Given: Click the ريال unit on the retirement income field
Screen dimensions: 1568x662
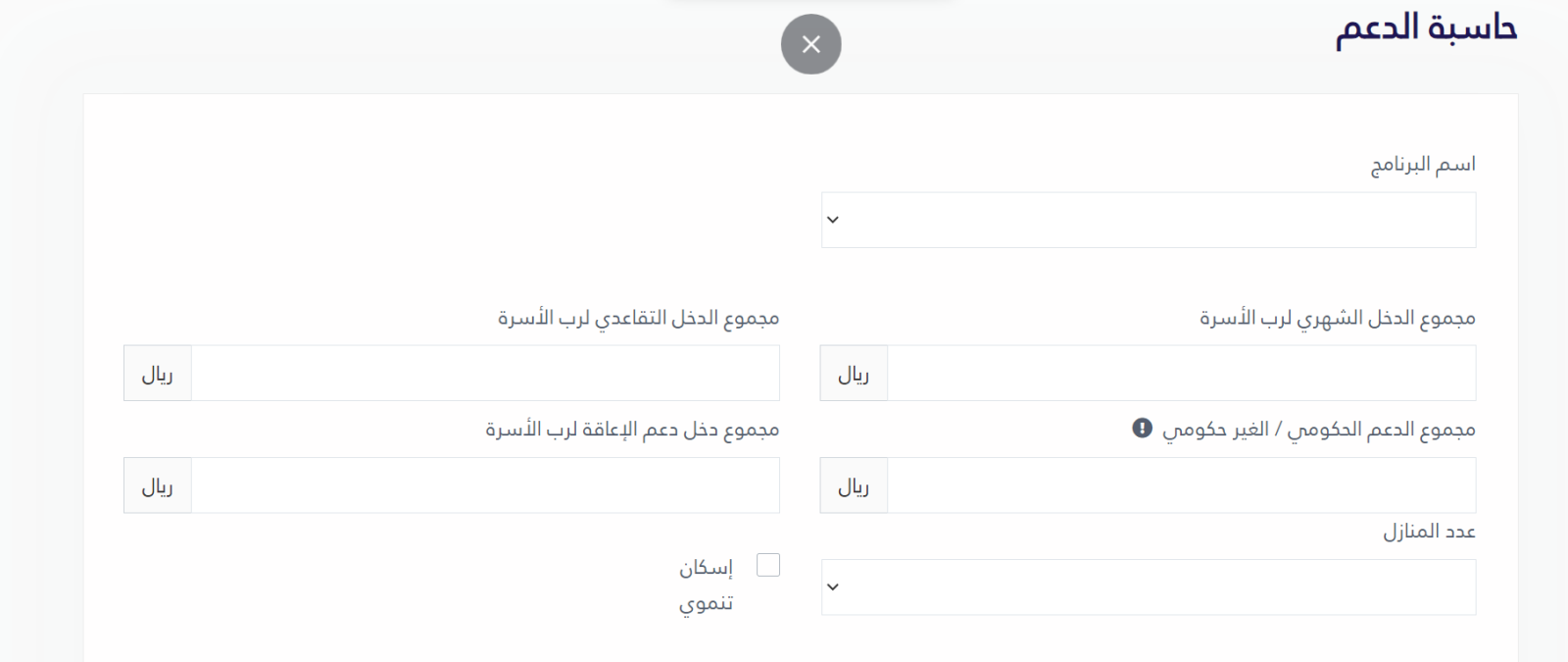Looking at the screenshot, I should pos(158,374).
